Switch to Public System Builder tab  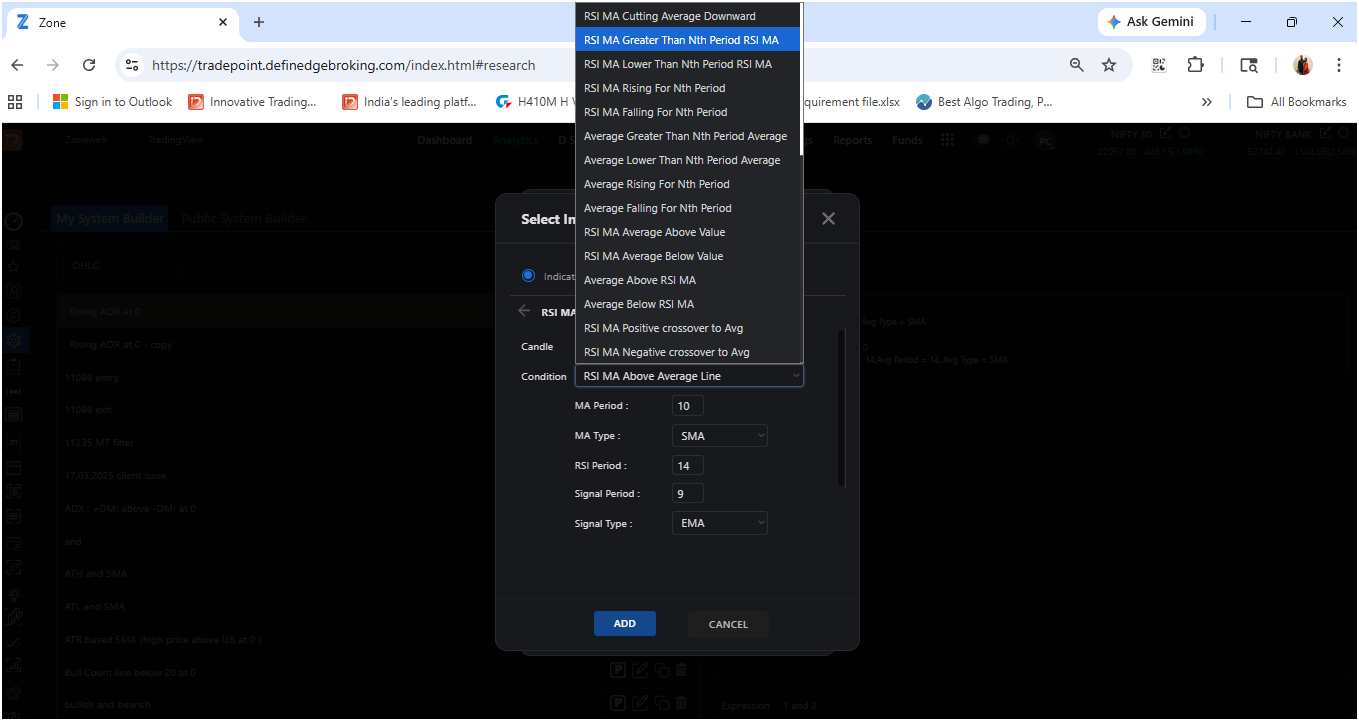coord(244,219)
